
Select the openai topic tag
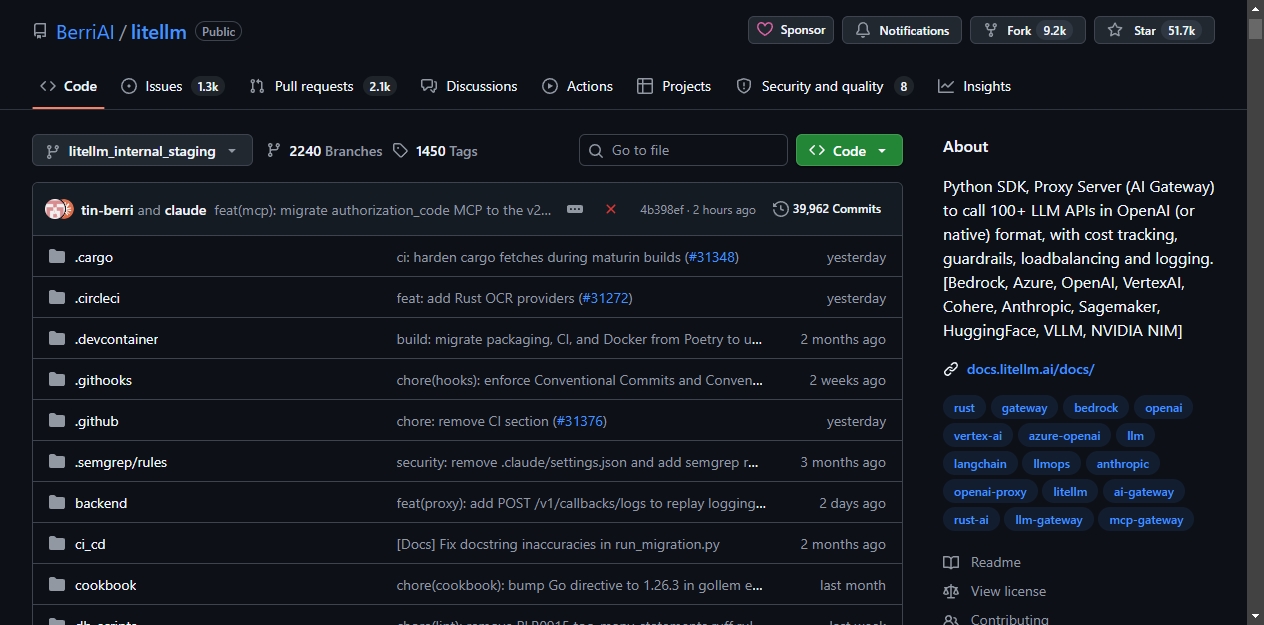pyautogui.click(x=1164, y=408)
